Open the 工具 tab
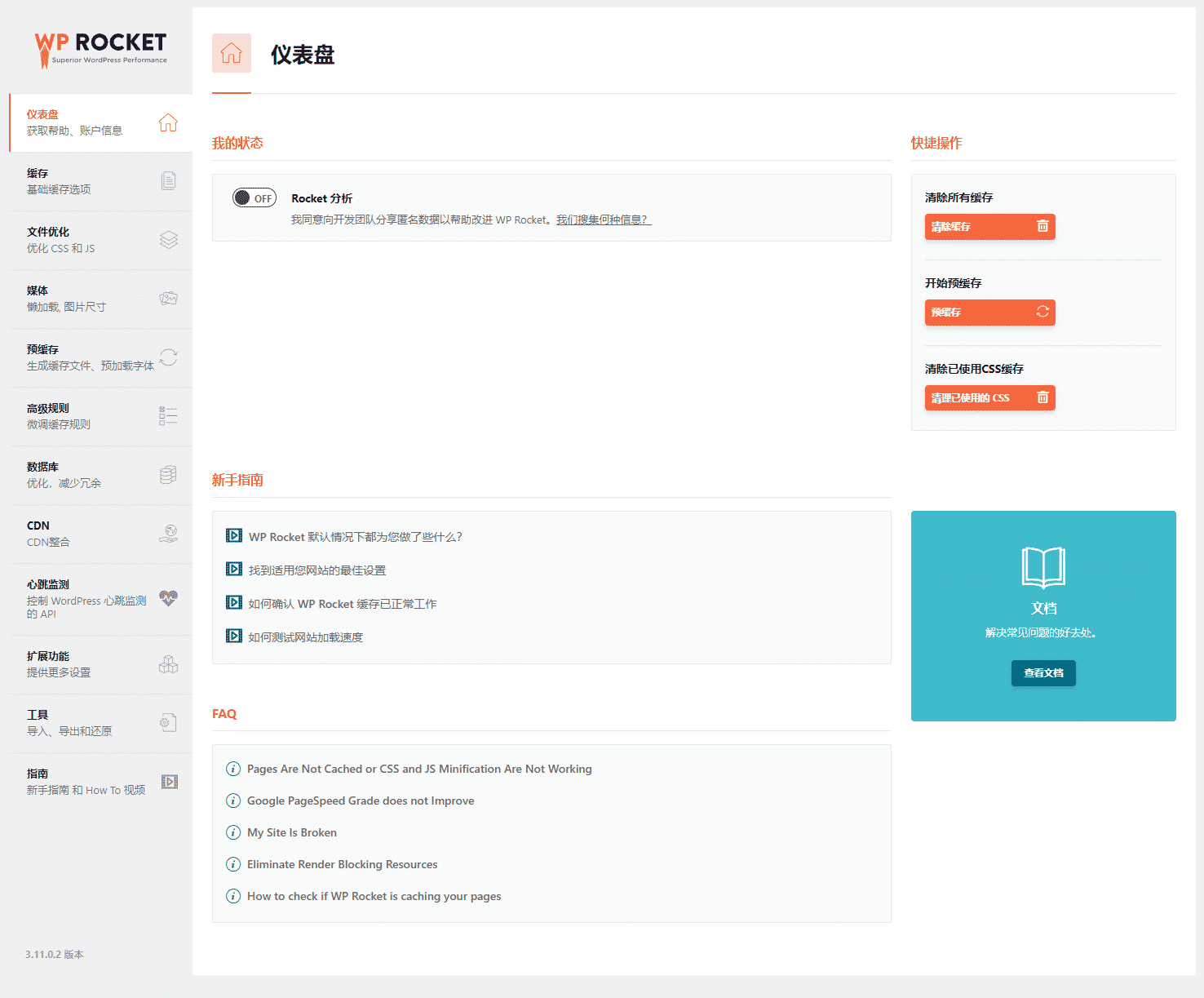The image size is (1204, 998). [x=101, y=723]
